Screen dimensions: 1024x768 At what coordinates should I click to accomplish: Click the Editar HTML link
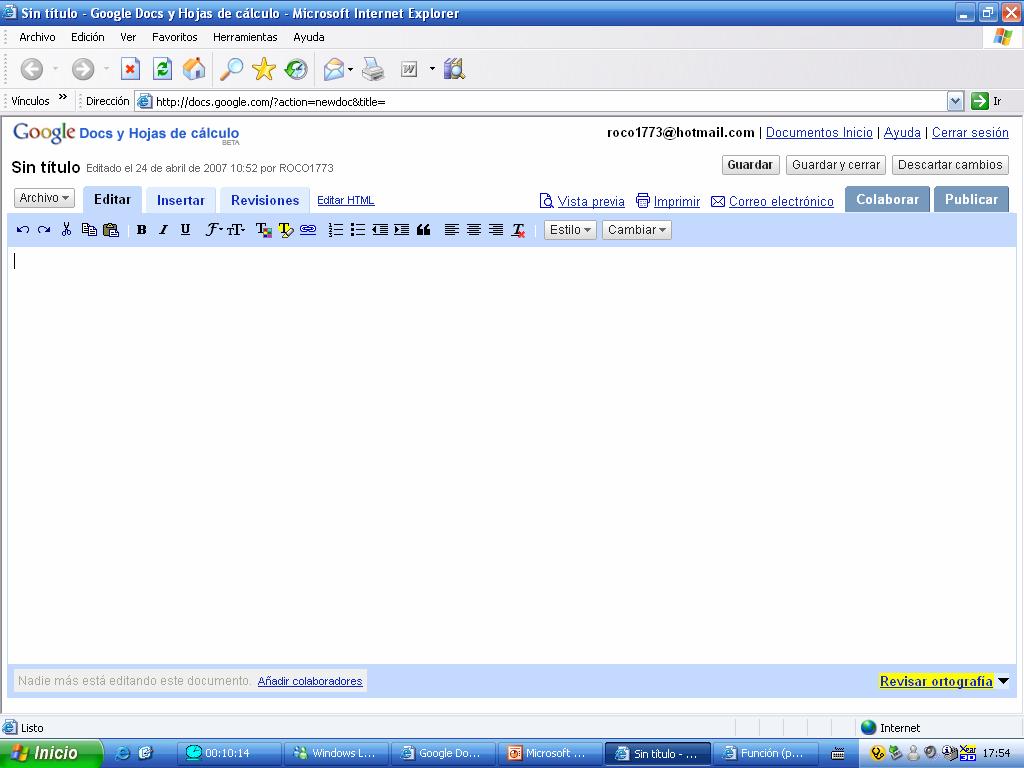[346, 200]
